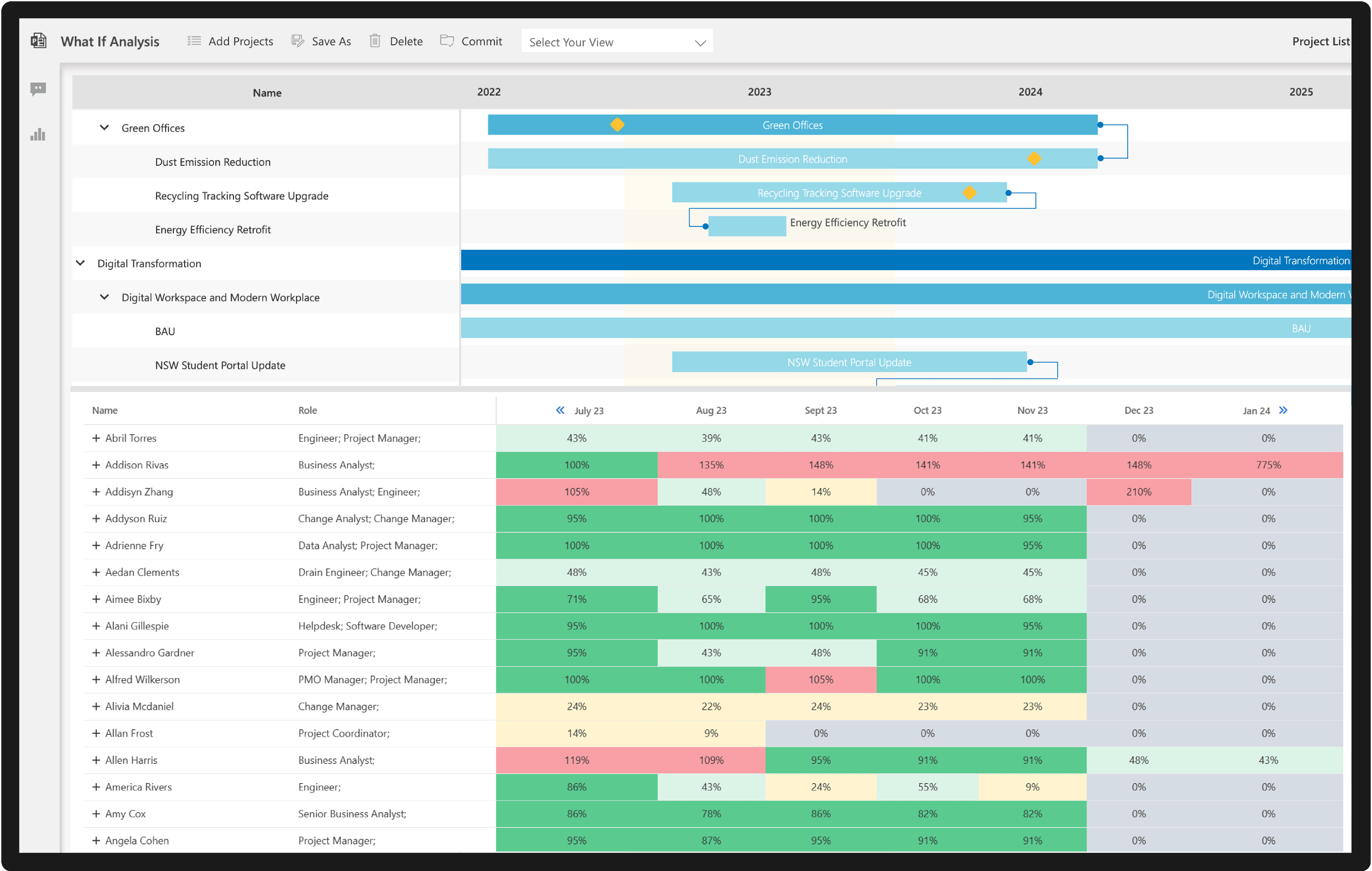Click the Add Projects button
This screenshot has width=1372, height=871.
coord(241,40)
